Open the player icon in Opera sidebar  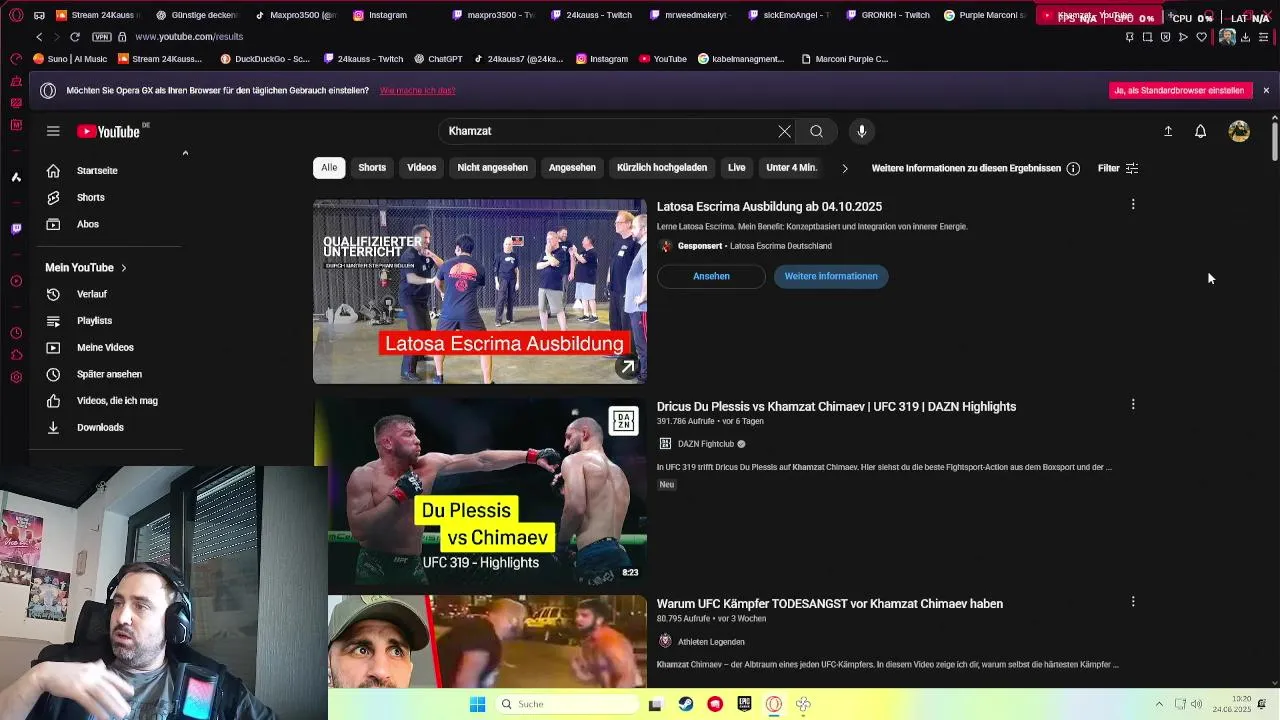(16, 281)
